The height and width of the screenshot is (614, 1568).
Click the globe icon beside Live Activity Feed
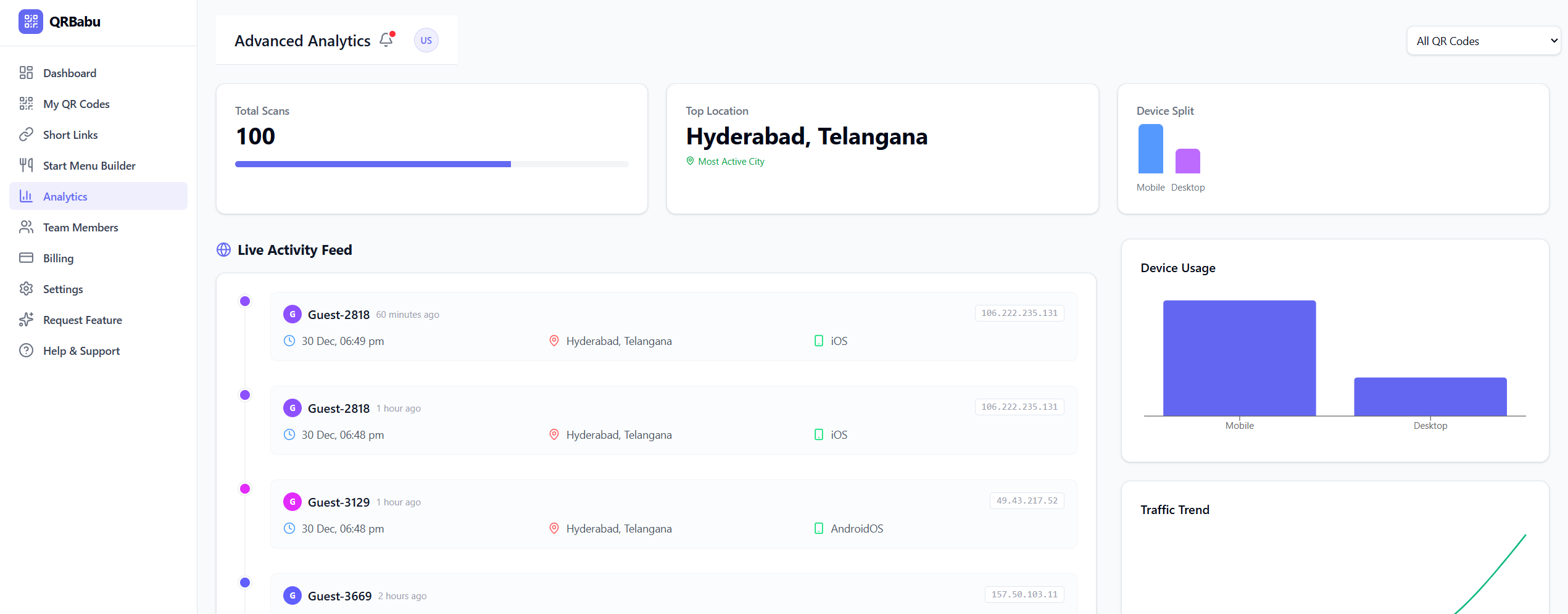pyautogui.click(x=224, y=250)
